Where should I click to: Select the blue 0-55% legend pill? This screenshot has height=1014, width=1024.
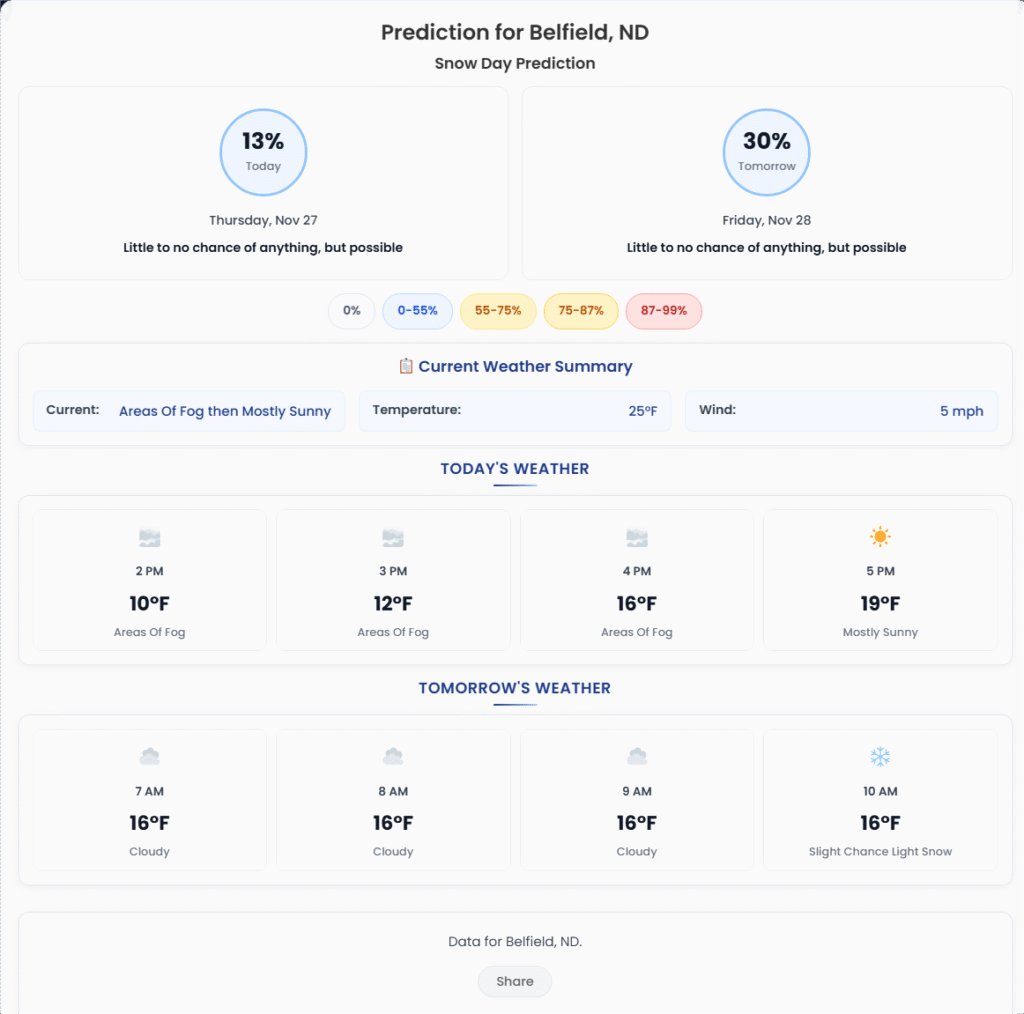click(x=417, y=311)
